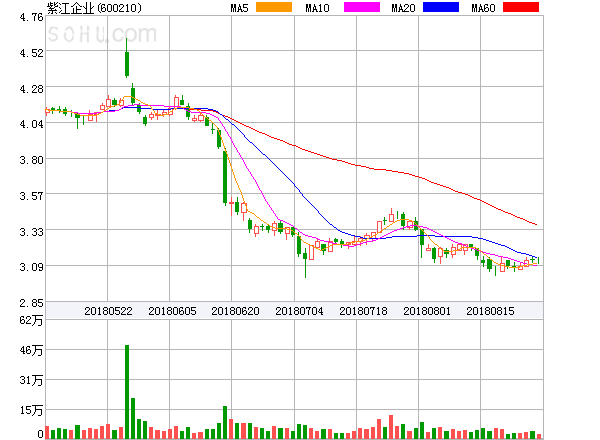
Task: Click the blue MA20 legend swatch
Action: pos(441,7)
